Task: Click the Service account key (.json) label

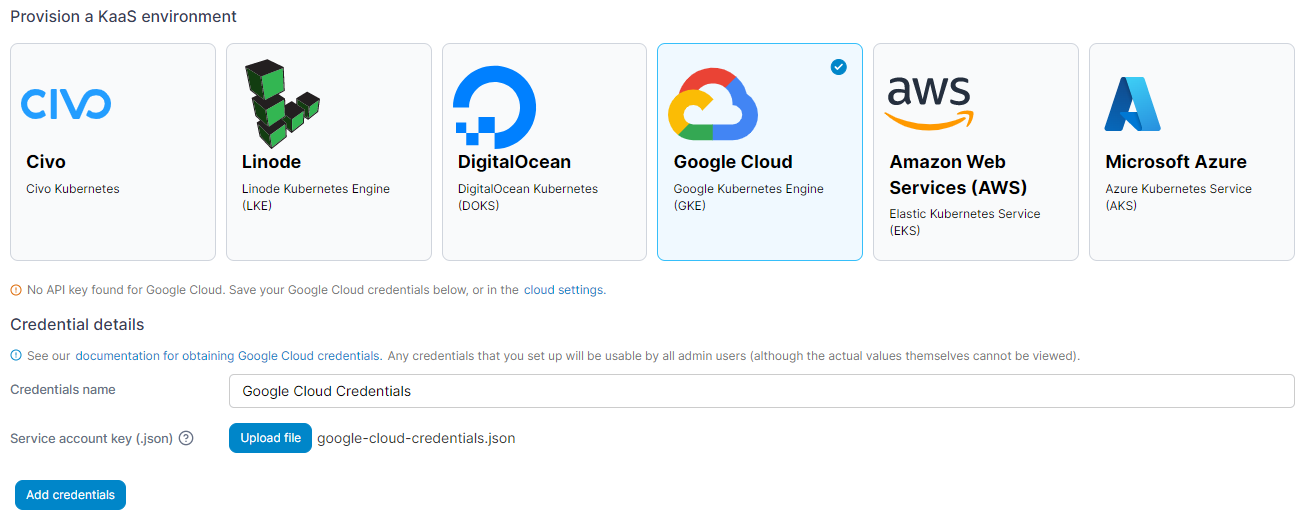Action: (x=92, y=438)
